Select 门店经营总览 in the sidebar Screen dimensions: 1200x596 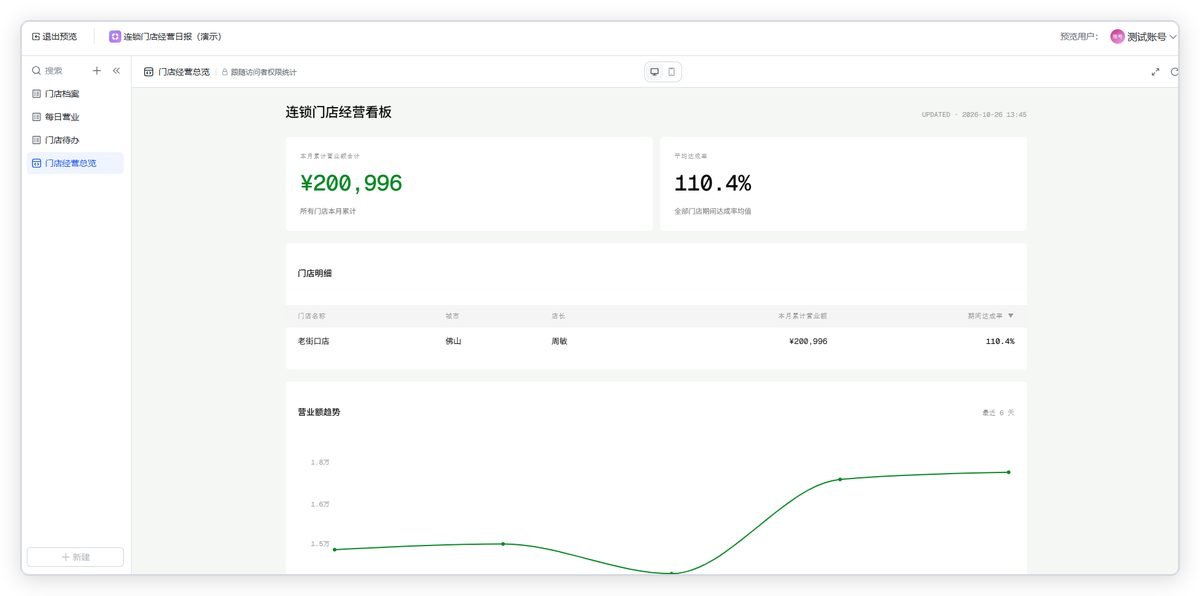click(76, 163)
